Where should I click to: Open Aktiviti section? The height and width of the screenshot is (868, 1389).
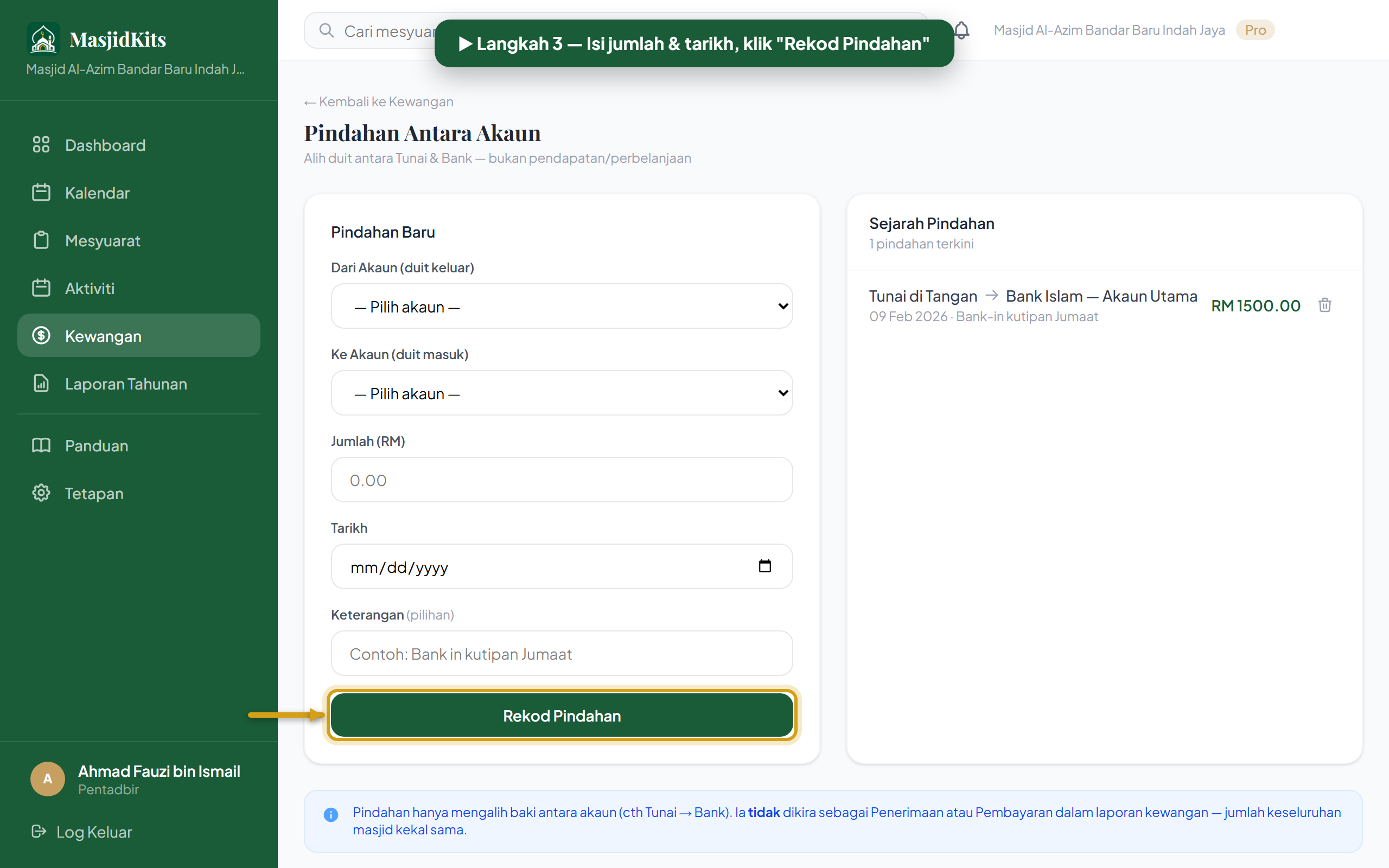(x=139, y=288)
